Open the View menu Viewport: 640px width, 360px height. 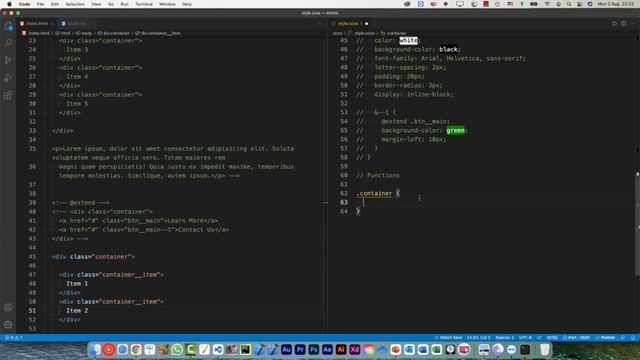tap(96, 4)
